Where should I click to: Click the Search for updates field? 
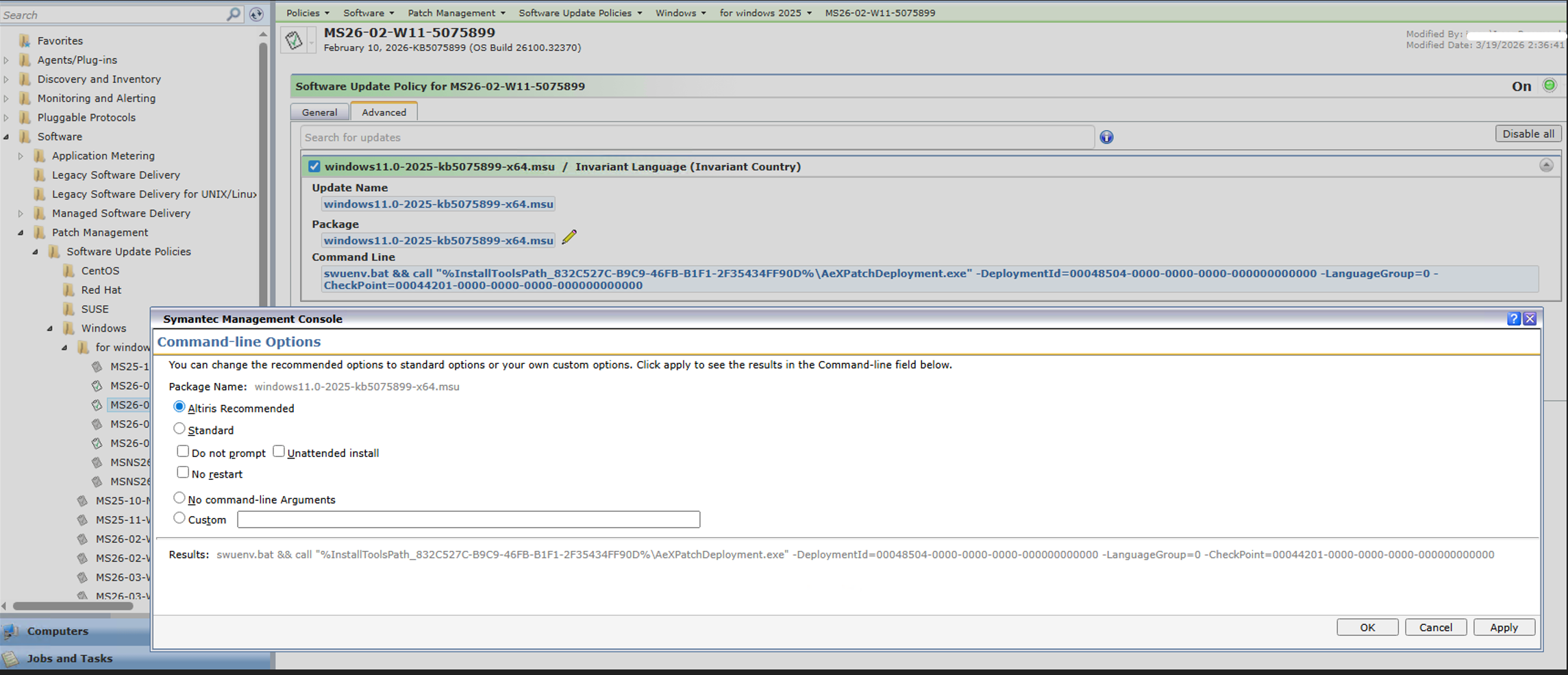[x=697, y=137]
